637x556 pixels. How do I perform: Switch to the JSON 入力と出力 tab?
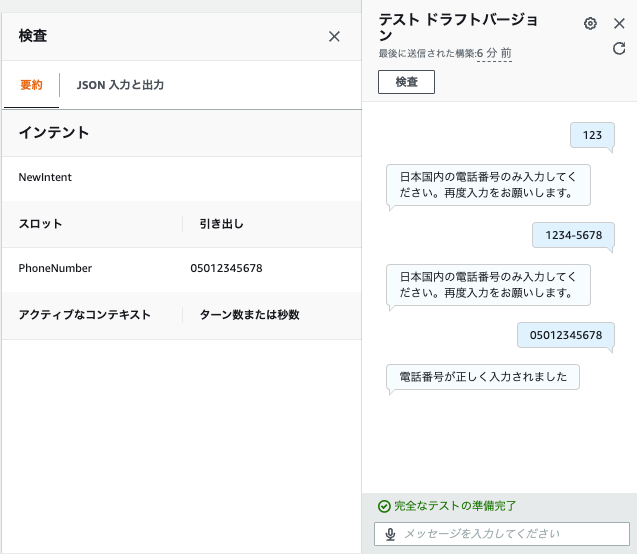tap(120, 85)
